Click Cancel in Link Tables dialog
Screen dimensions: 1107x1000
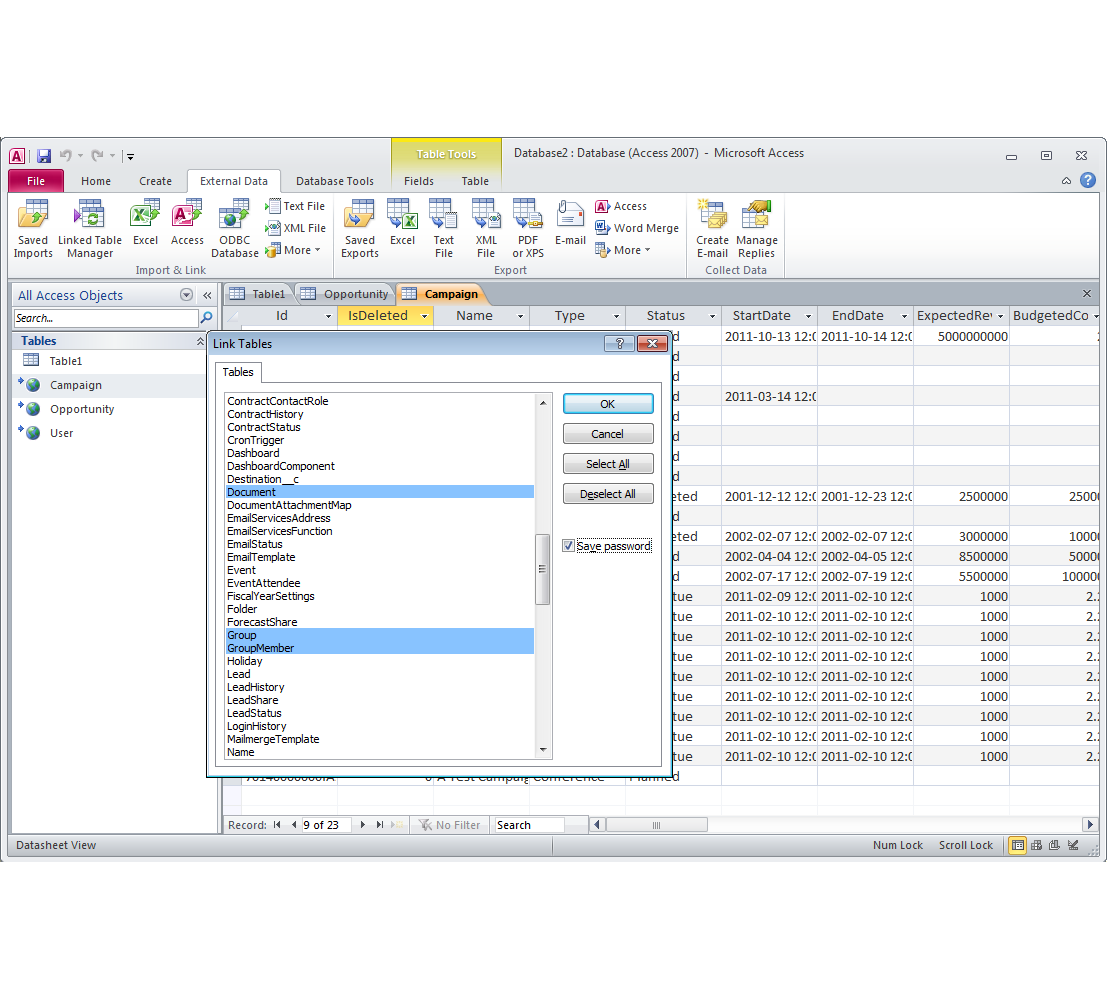click(608, 434)
